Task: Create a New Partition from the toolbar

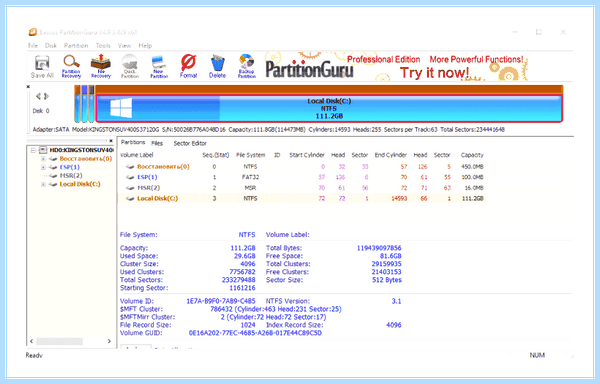Action: (x=159, y=67)
